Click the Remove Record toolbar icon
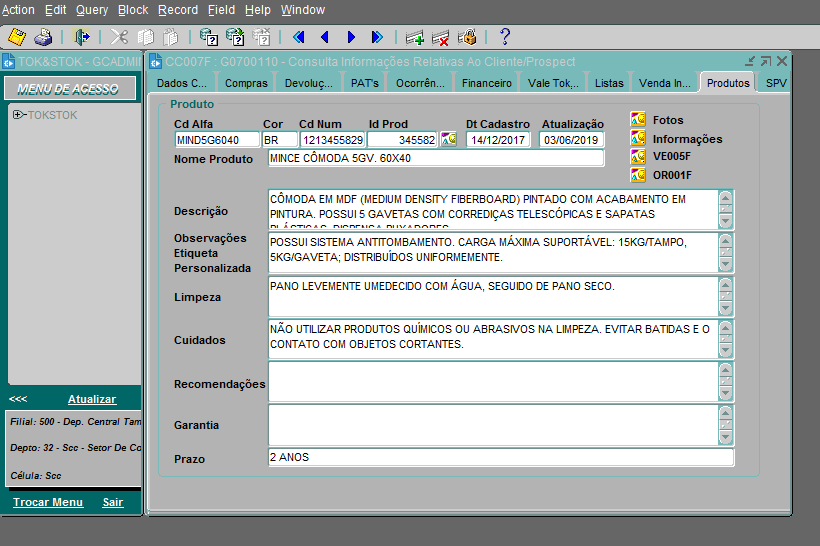The width and height of the screenshot is (820, 546). pyautogui.click(x=440, y=37)
